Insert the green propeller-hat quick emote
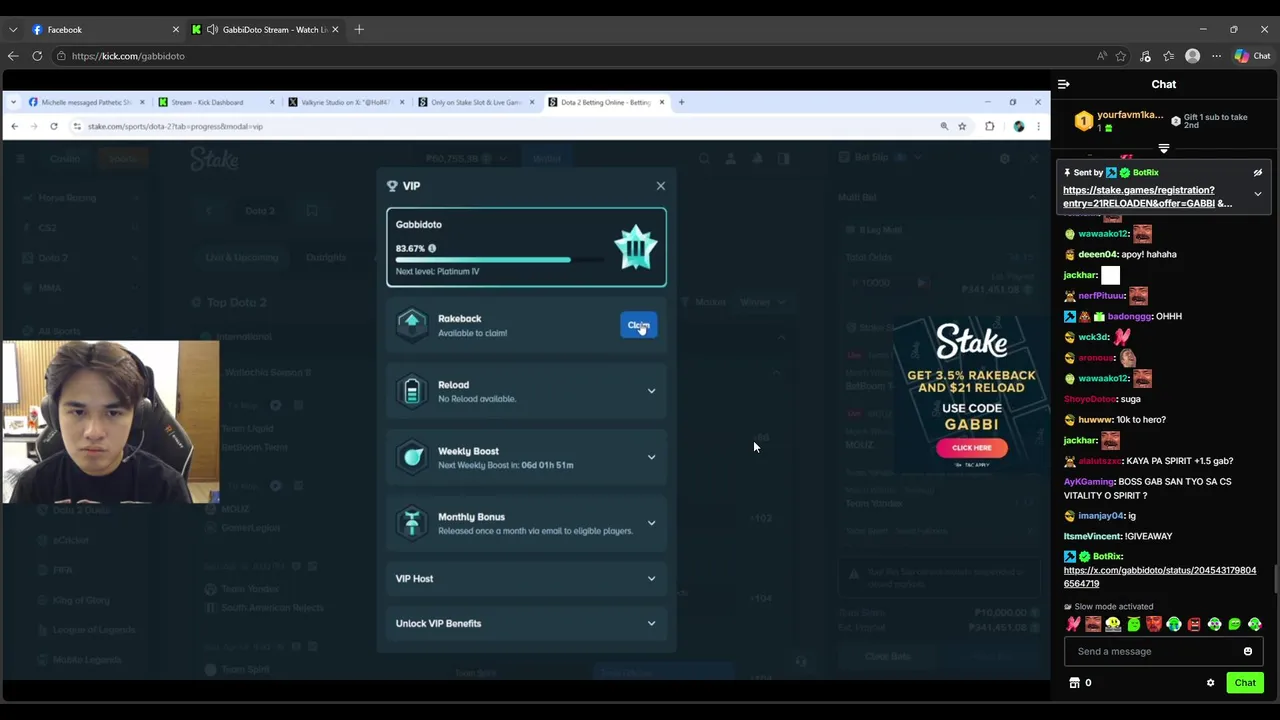 (1133, 625)
